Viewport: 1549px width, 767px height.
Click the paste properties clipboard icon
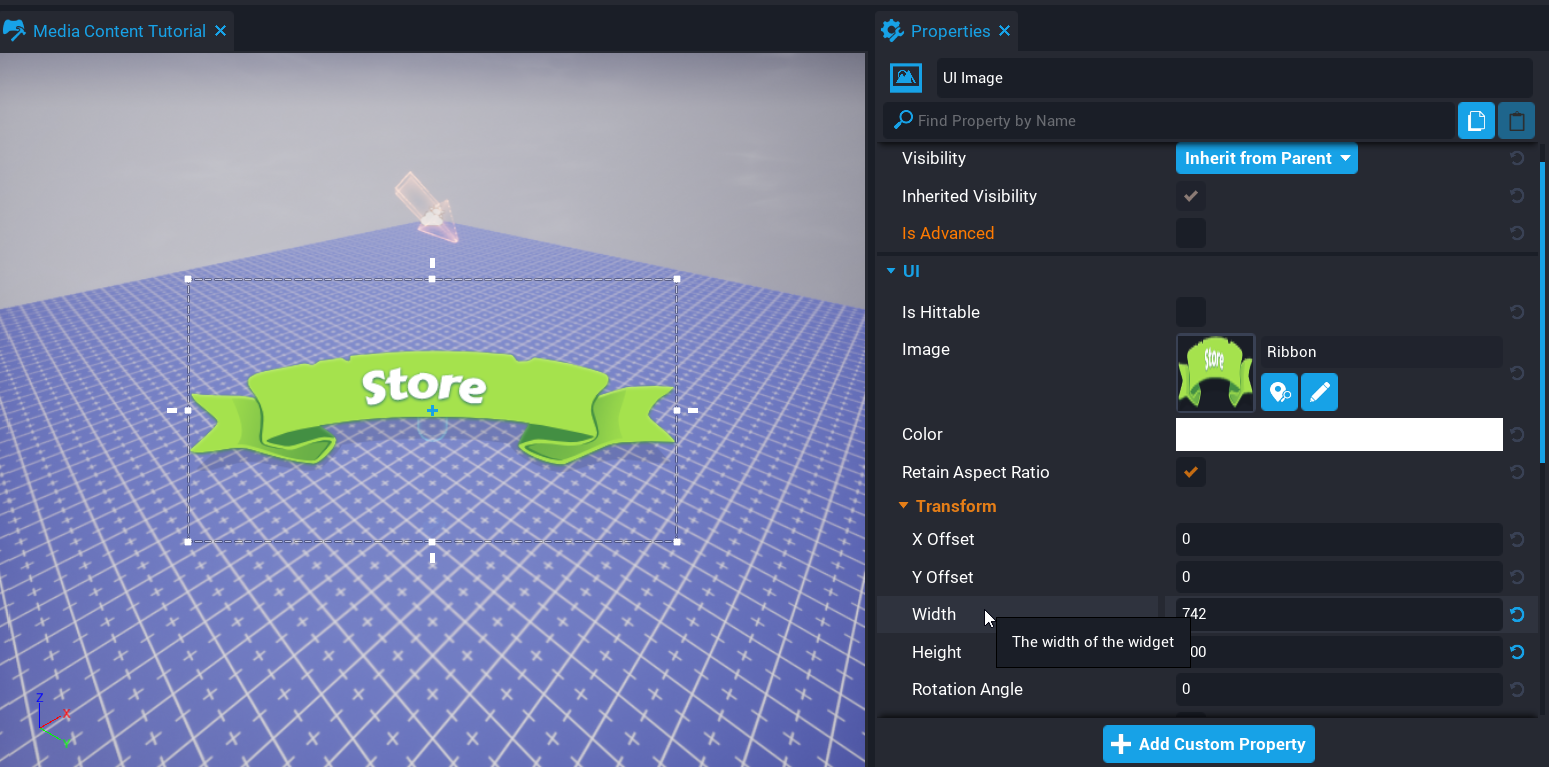pos(1516,121)
